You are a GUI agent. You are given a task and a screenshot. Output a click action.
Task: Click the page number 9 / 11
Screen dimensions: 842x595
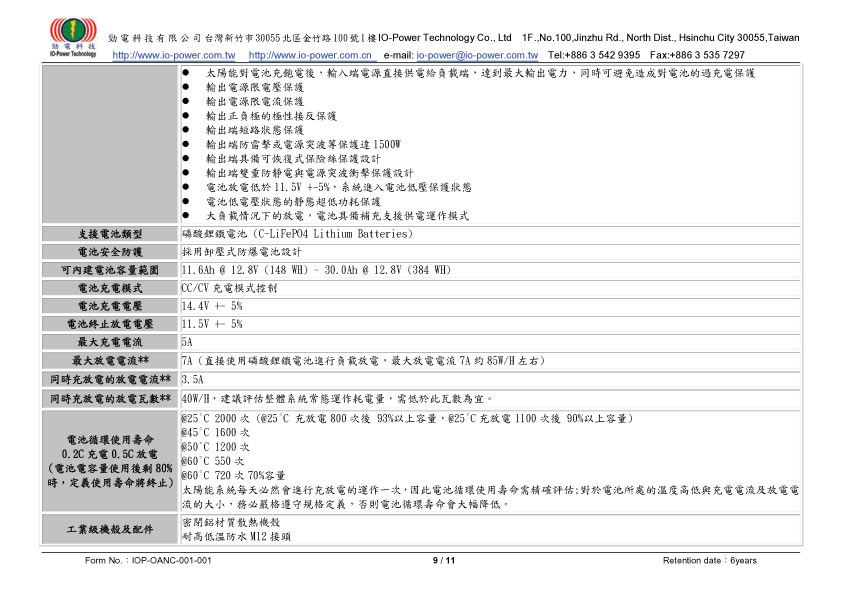click(443, 560)
